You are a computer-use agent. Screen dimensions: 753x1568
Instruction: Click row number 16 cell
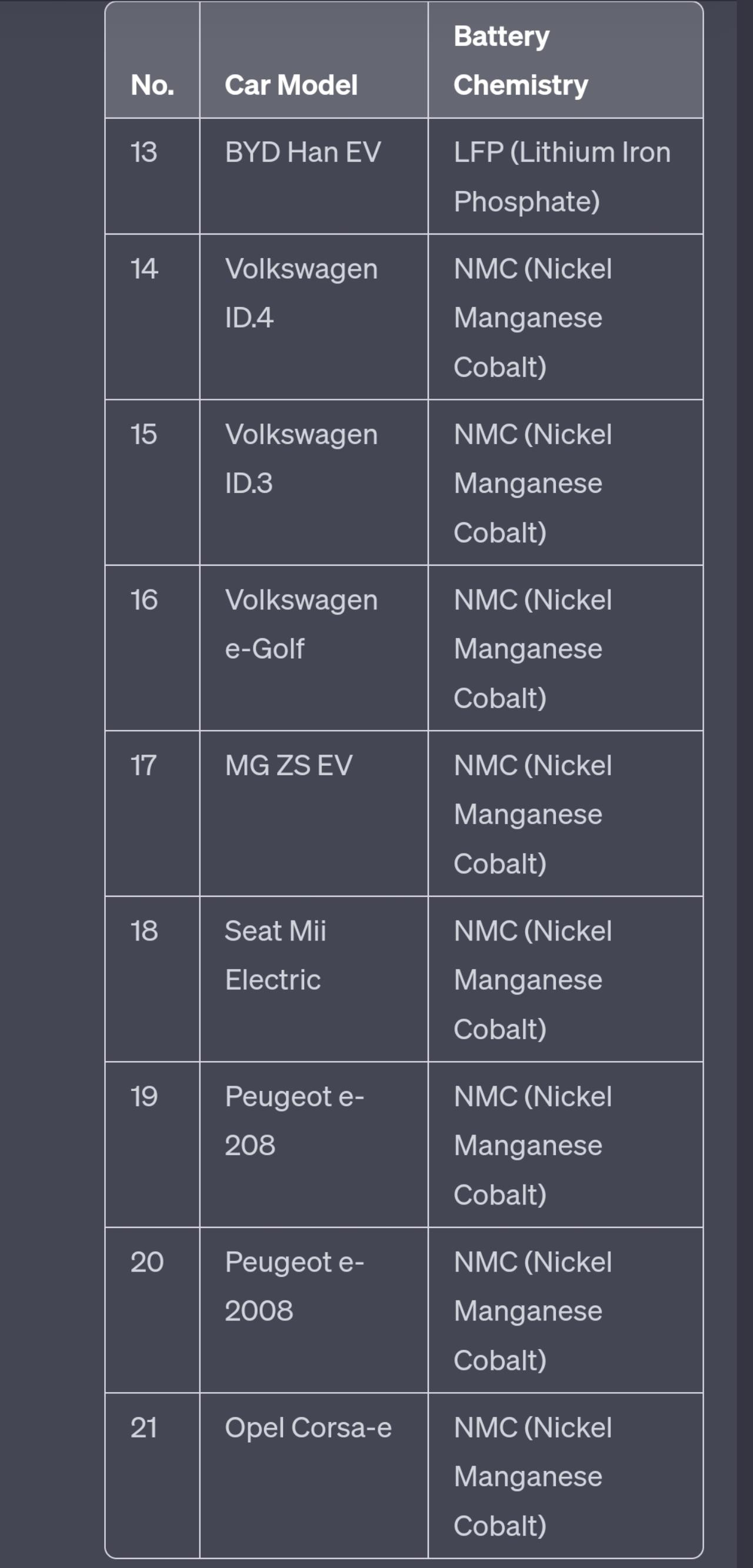[152, 648]
